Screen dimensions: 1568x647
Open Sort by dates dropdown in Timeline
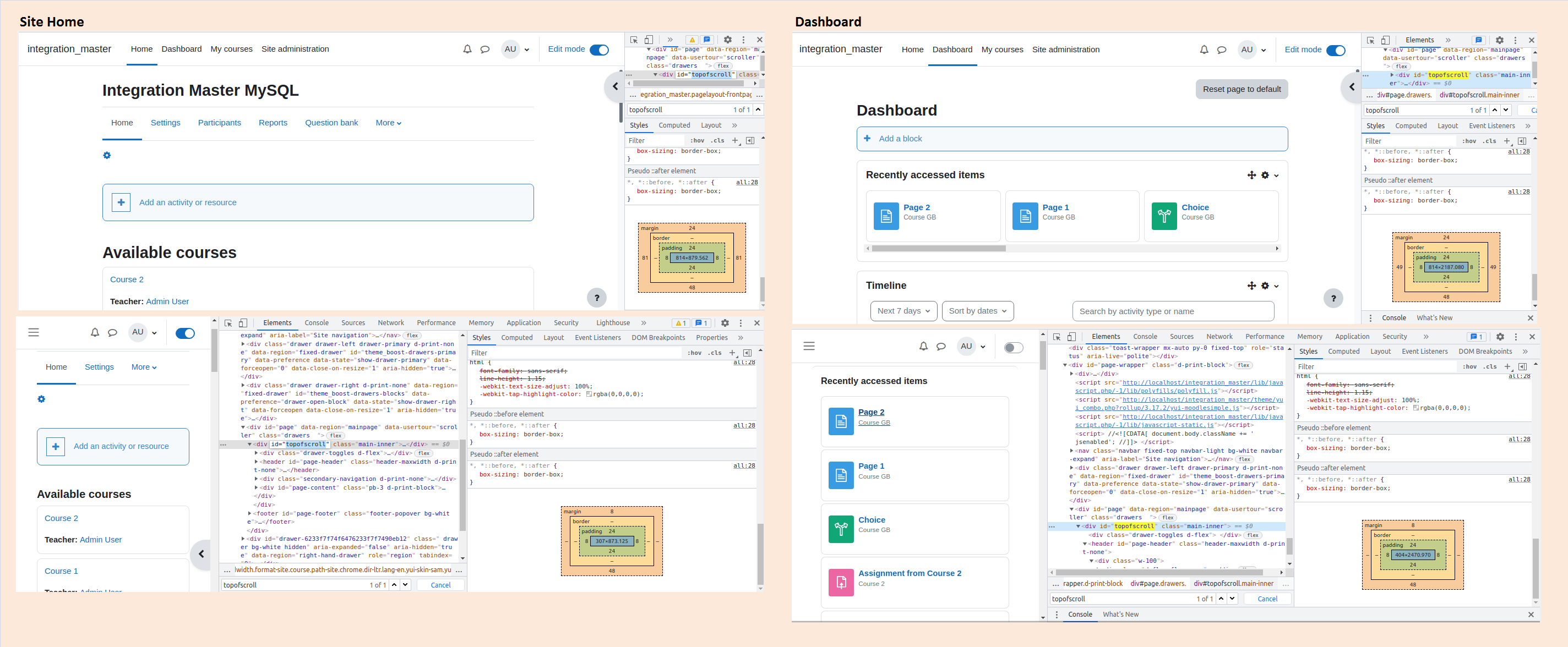coord(978,311)
